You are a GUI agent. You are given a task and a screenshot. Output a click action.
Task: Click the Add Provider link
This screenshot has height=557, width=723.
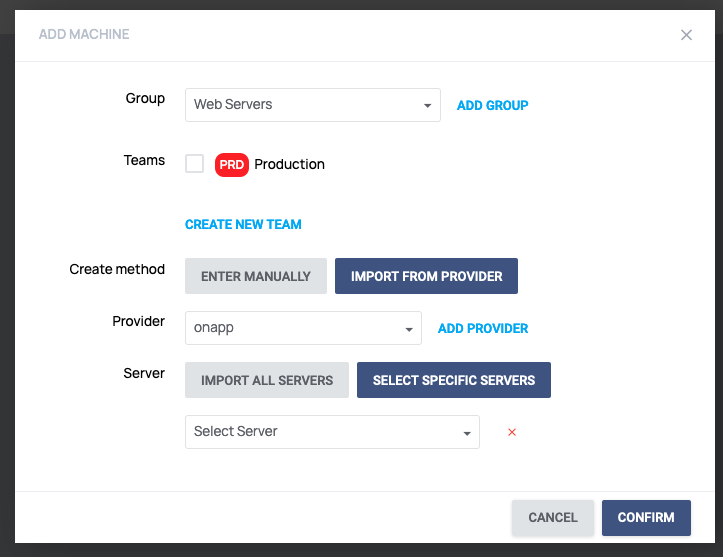[x=483, y=329]
